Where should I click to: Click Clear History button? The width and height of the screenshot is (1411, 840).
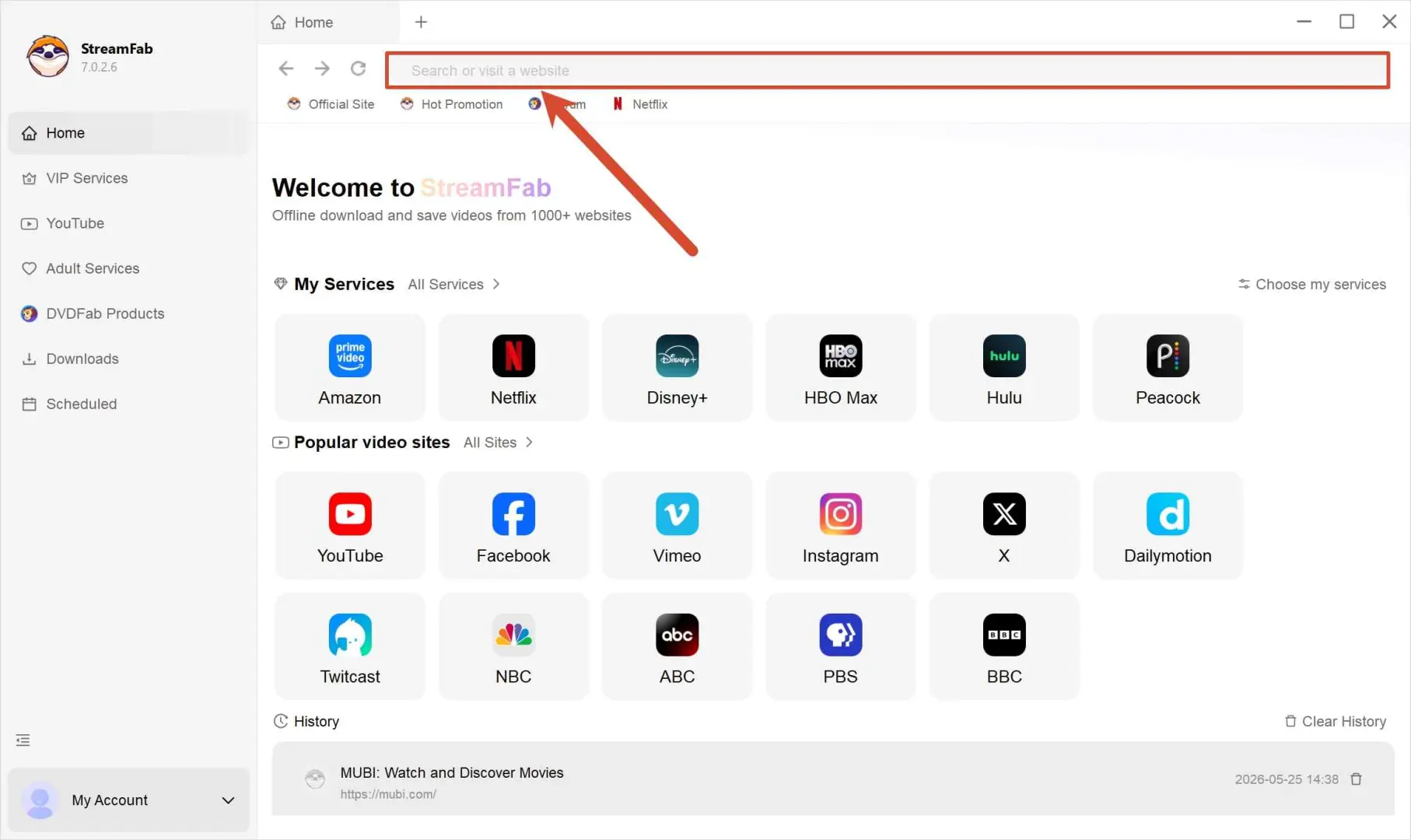(1335, 722)
